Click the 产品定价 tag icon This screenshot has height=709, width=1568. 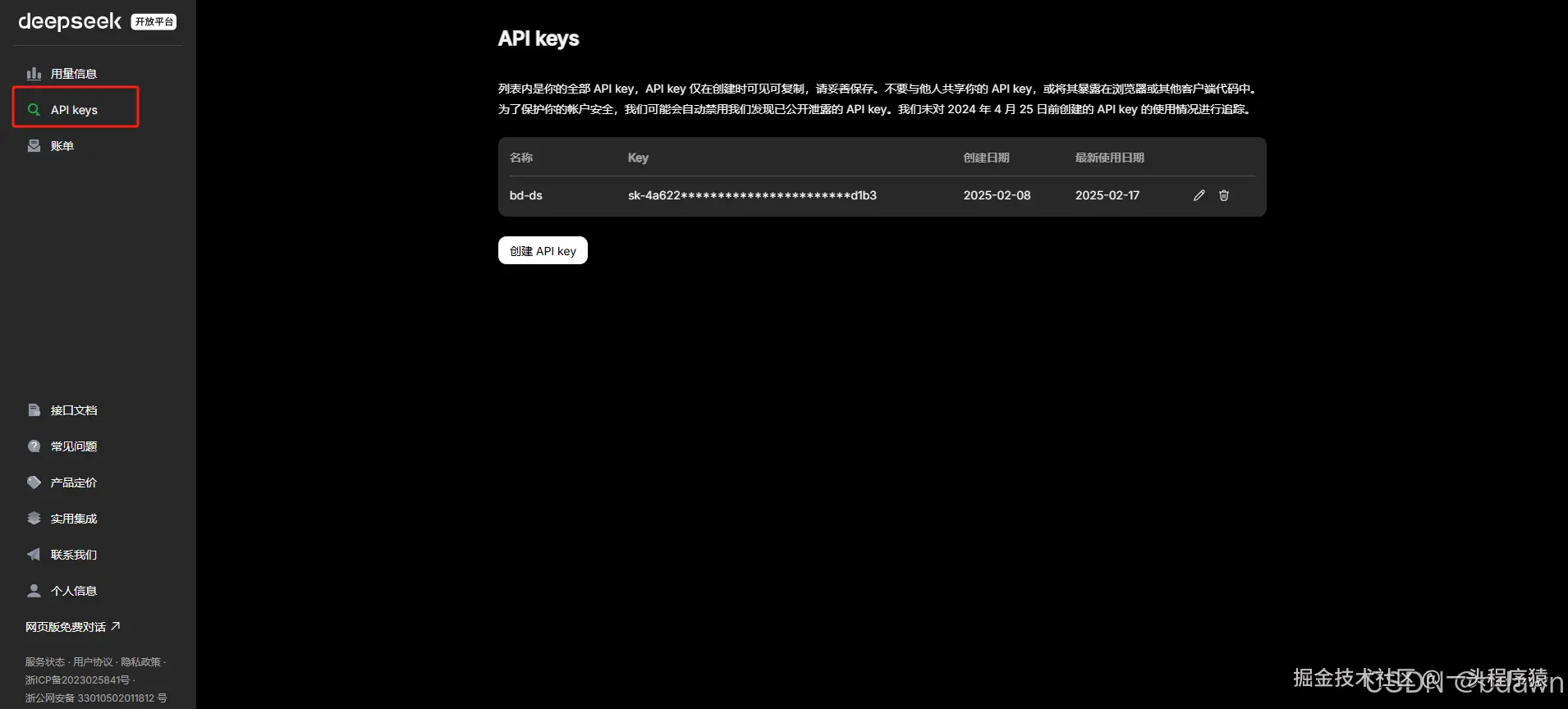[x=34, y=483]
